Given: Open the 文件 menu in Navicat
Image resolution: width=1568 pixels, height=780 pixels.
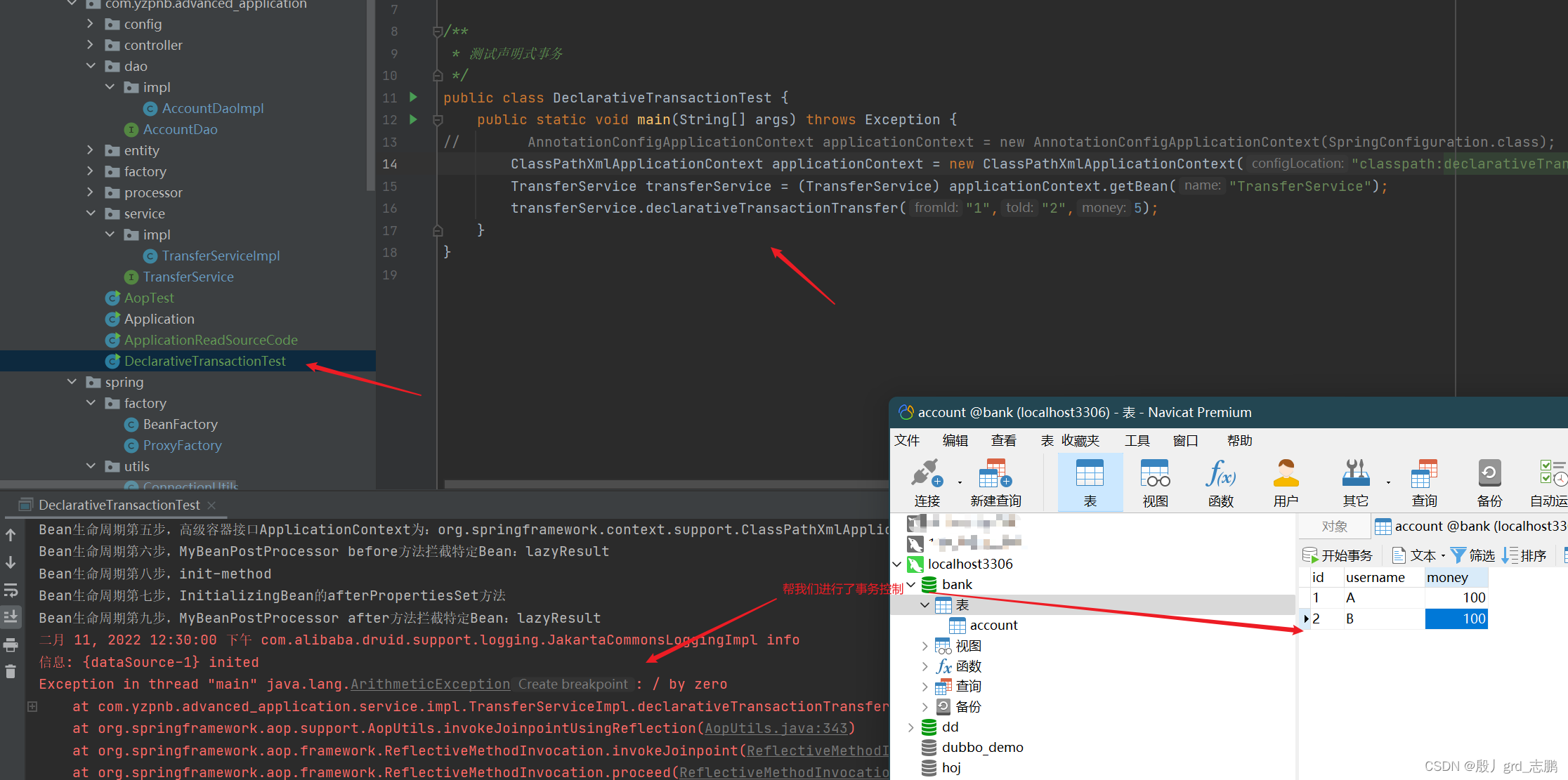Looking at the screenshot, I should click(906, 440).
